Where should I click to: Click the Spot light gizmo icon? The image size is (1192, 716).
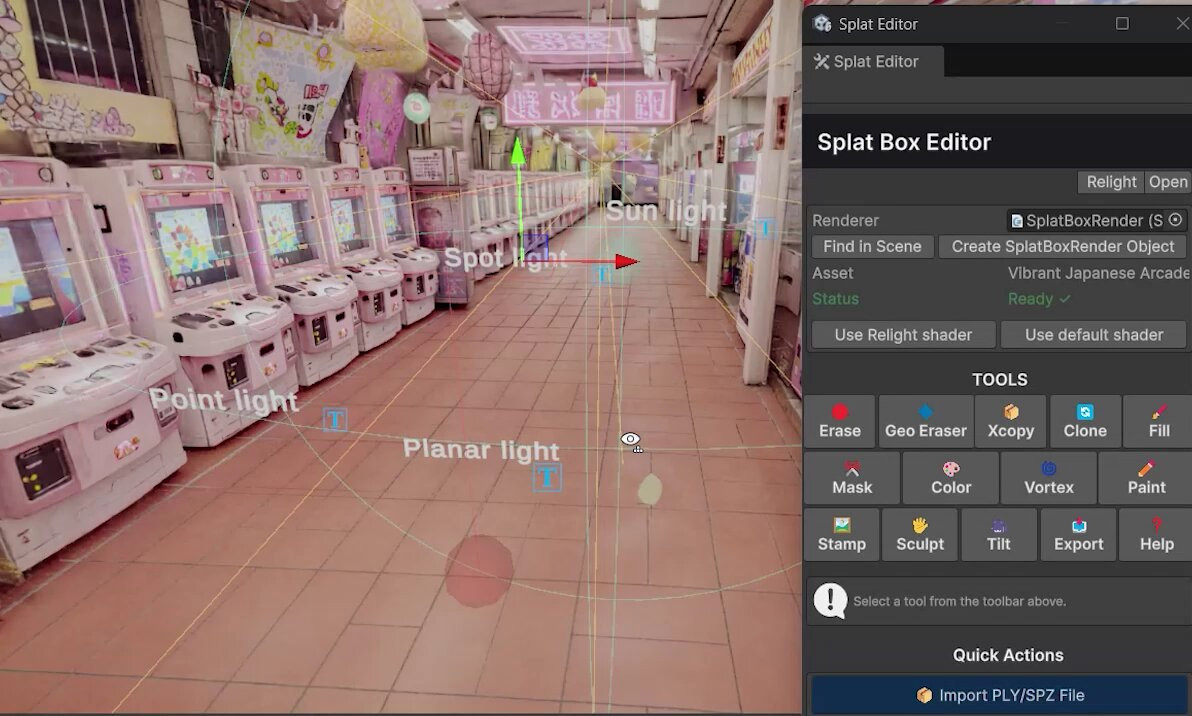pyautogui.click(x=603, y=275)
